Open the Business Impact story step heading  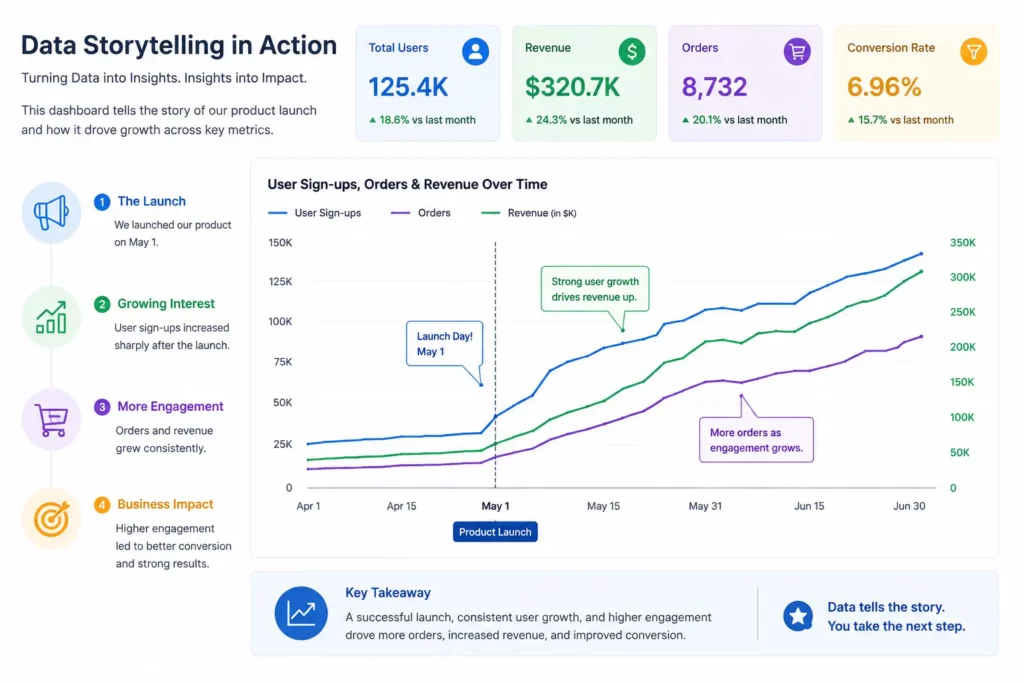pos(165,504)
